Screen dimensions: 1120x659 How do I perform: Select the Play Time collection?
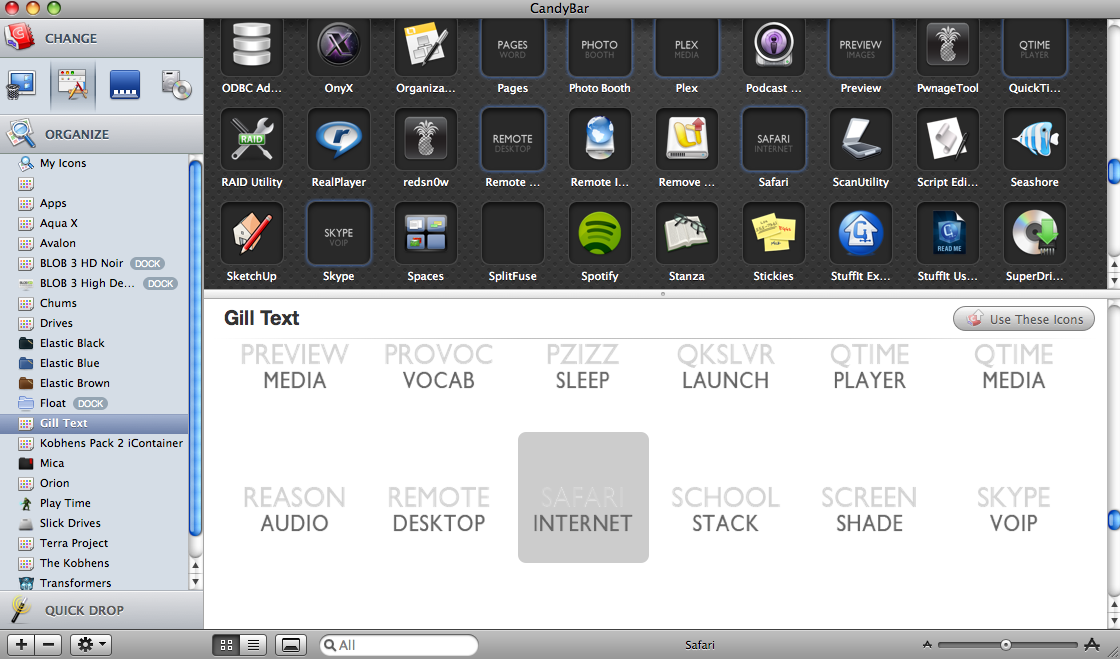pyautogui.click(x=94, y=503)
